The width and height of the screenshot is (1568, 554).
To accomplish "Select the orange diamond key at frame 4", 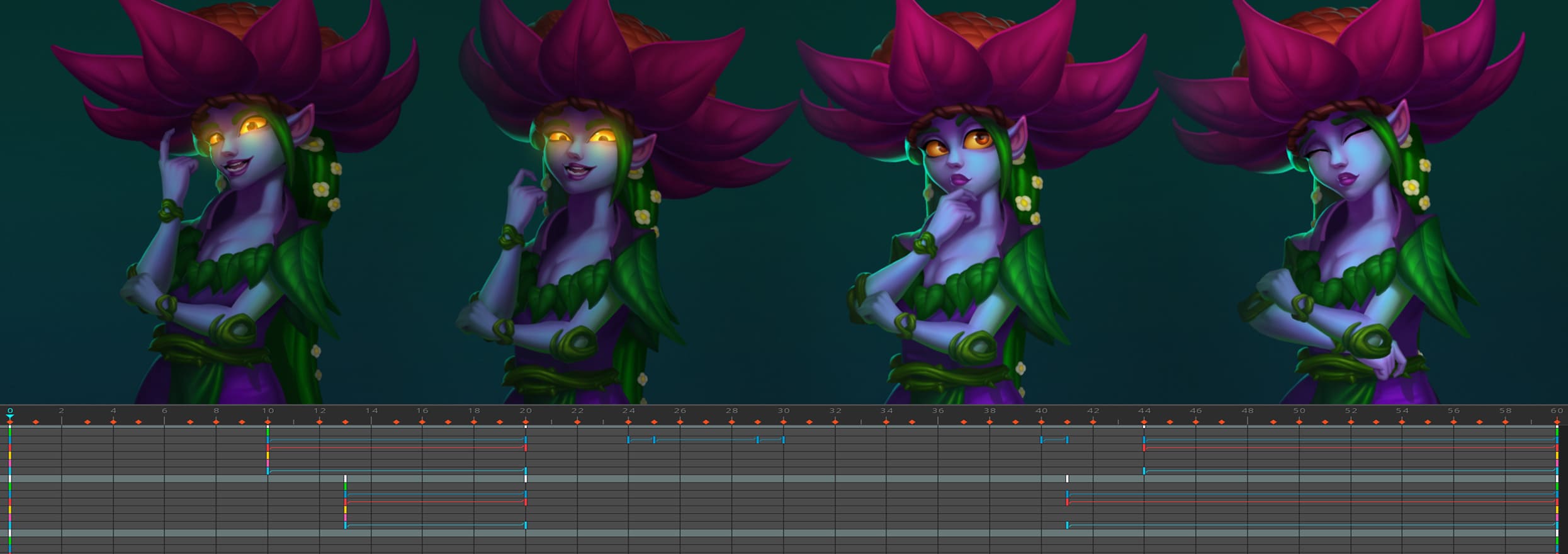I will [x=113, y=422].
